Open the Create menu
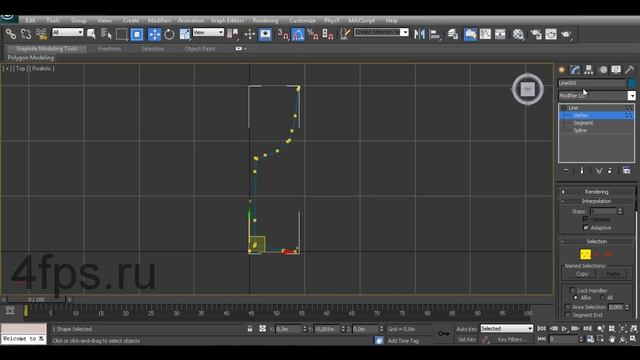 pyautogui.click(x=131, y=20)
